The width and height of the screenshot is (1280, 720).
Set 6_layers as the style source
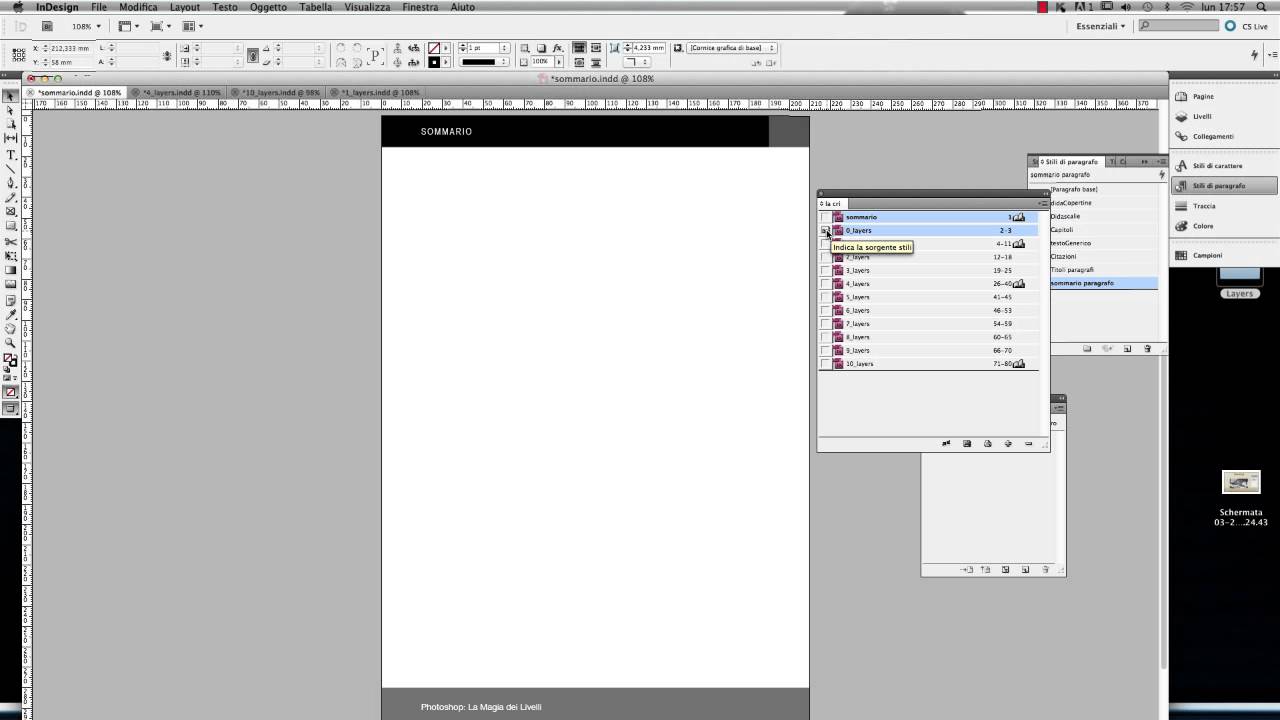[825, 310]
